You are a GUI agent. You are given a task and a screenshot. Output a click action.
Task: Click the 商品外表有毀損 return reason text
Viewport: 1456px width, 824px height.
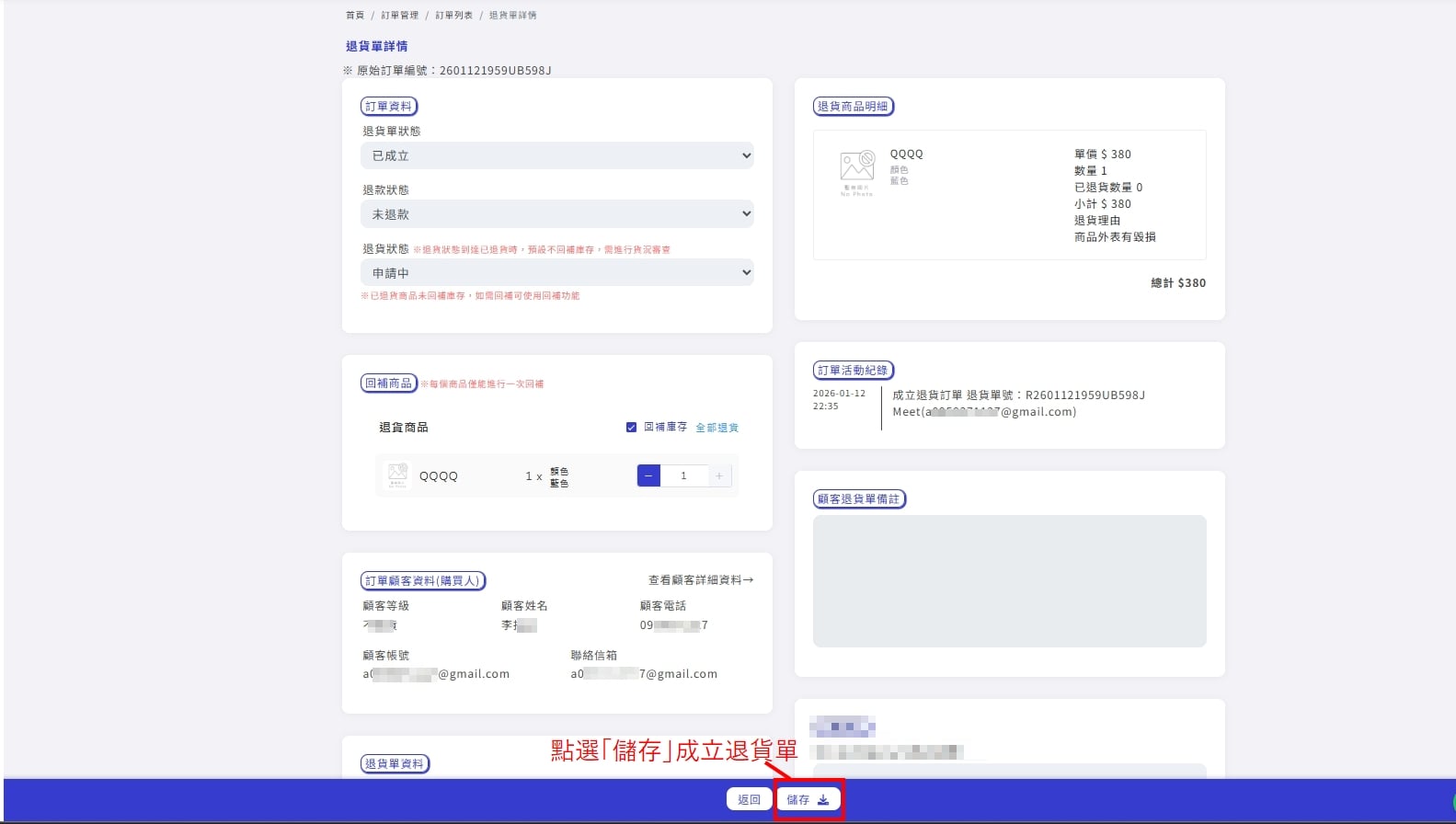(1115, 237)
